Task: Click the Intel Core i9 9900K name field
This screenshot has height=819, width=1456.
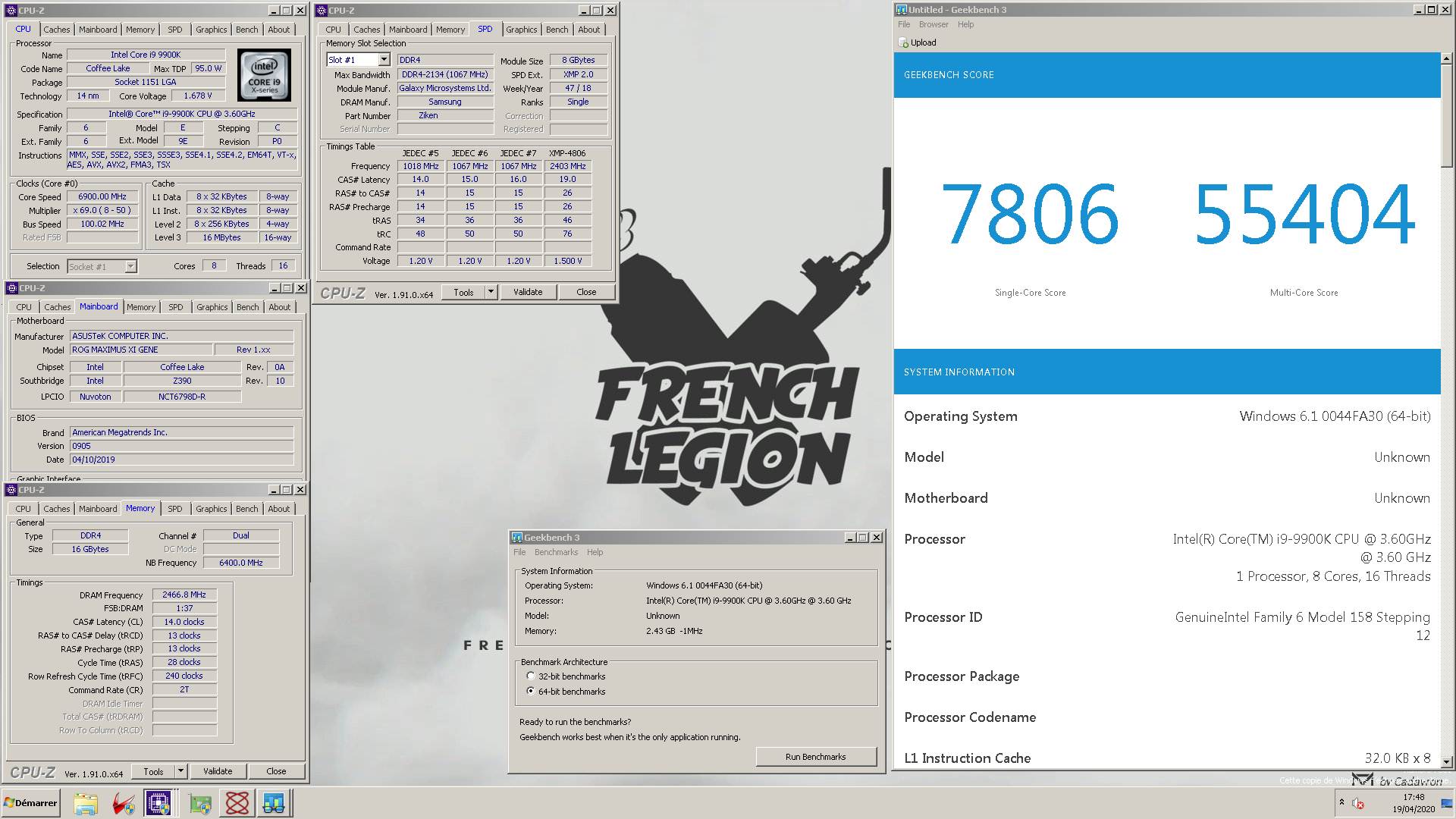Action: point(146,55)
